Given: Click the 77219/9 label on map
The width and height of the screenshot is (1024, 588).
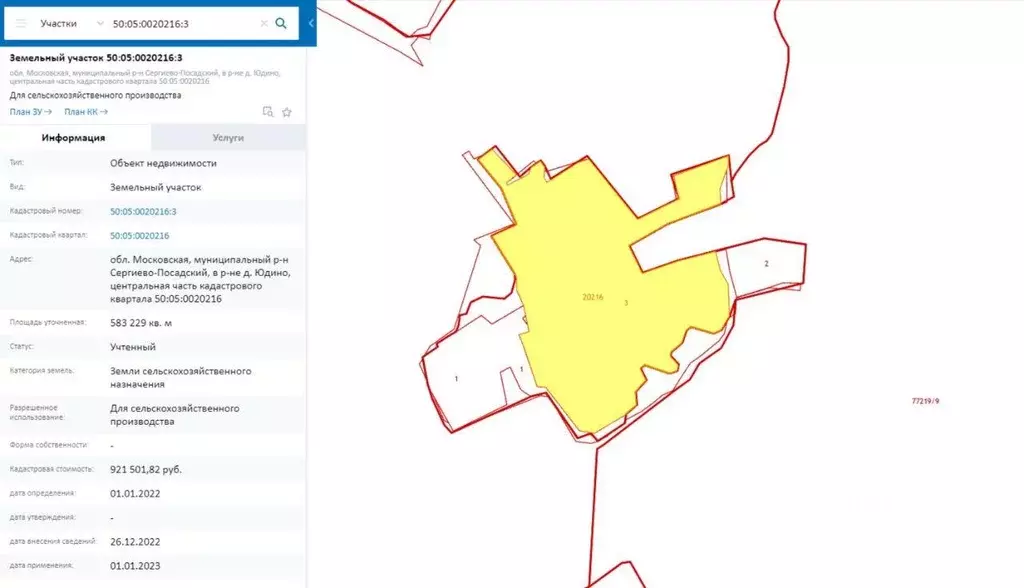Looking at the screenshot, I should 926,401.
